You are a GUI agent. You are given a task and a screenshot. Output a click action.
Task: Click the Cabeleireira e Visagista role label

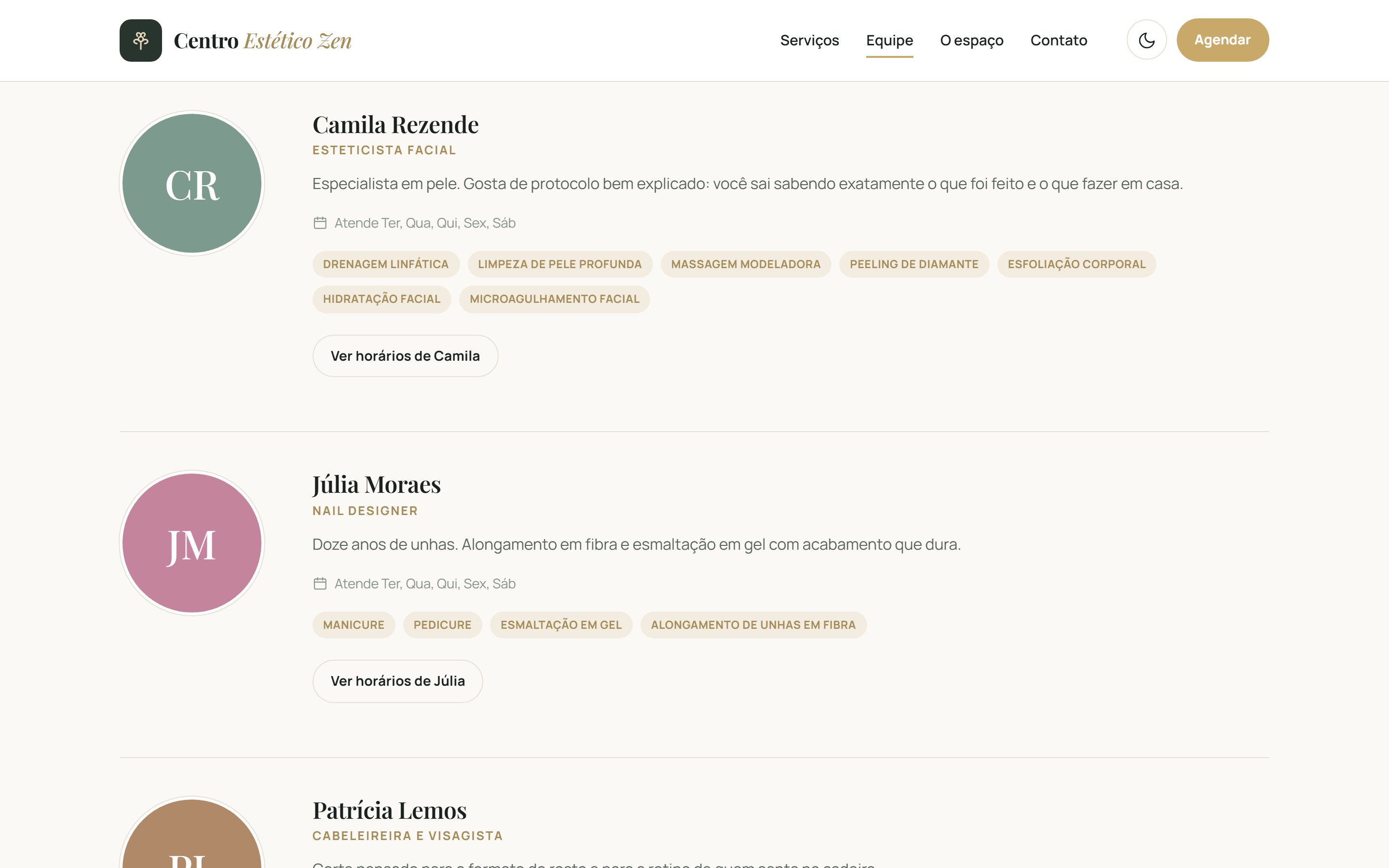408,836
